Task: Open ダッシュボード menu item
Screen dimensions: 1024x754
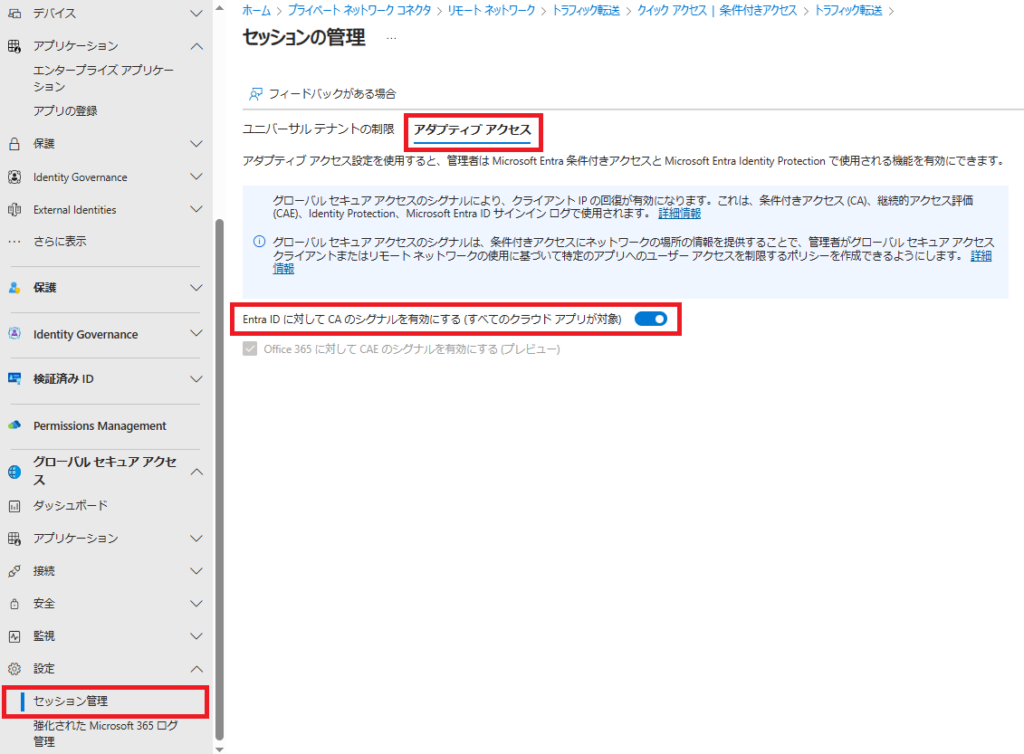Action: (71, 506)
